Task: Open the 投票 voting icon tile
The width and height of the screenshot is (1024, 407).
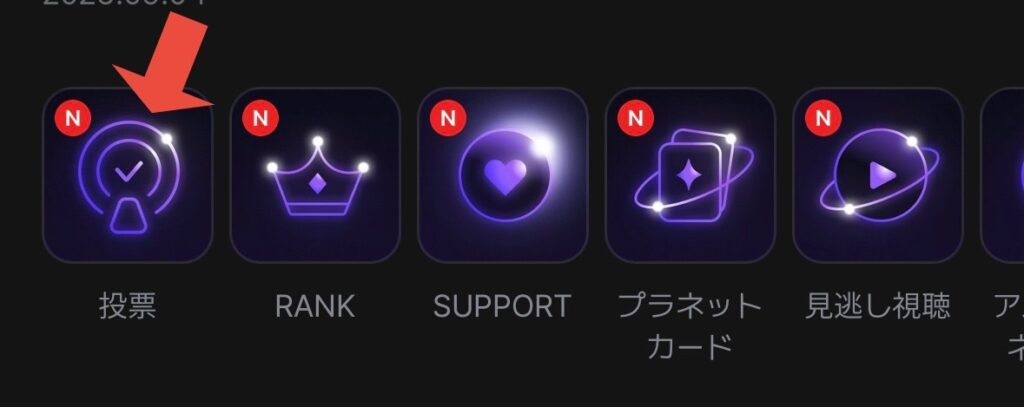Action: pos(127,175)
